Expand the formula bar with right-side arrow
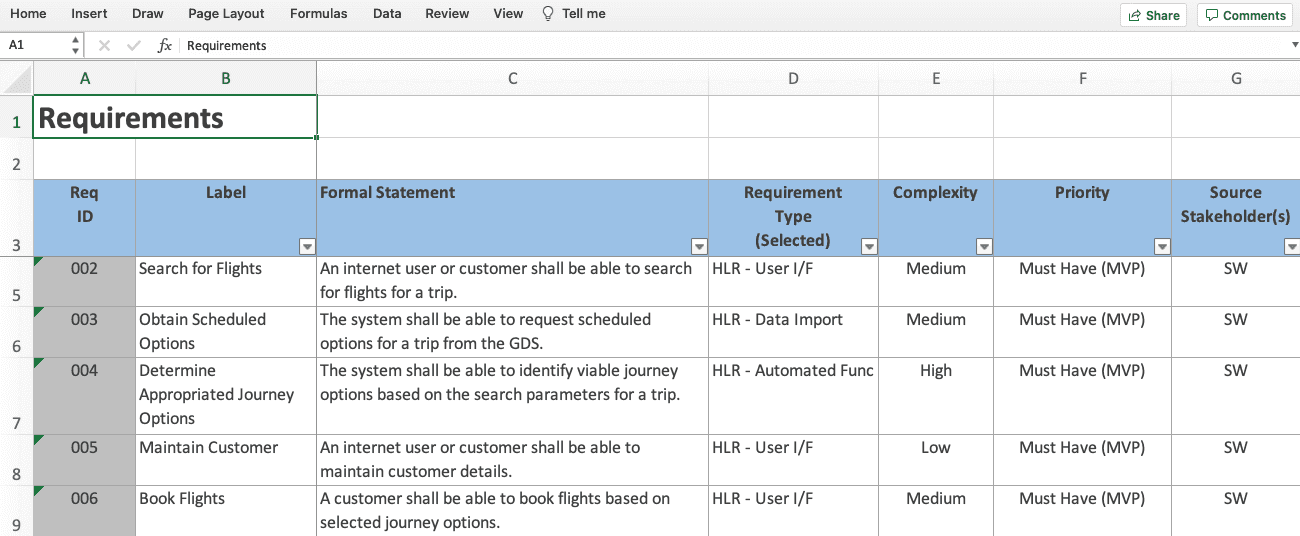 click(x=1294, y=46)
